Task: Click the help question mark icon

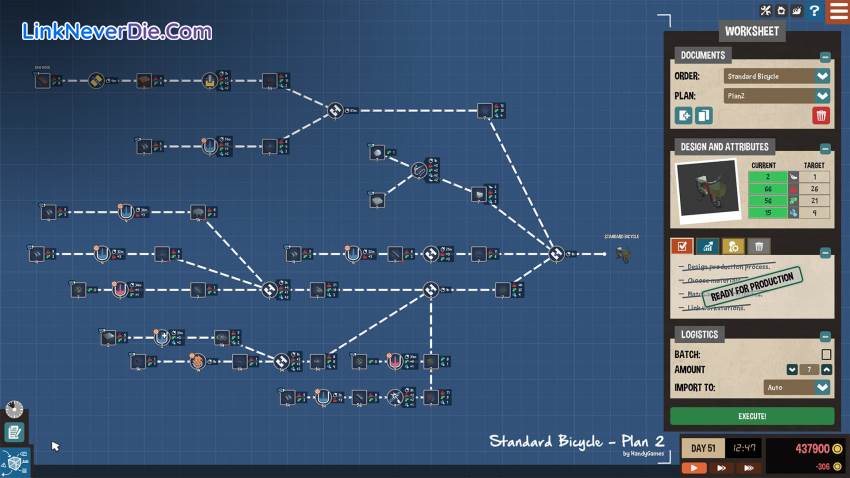Action: (x=816, y=11)
